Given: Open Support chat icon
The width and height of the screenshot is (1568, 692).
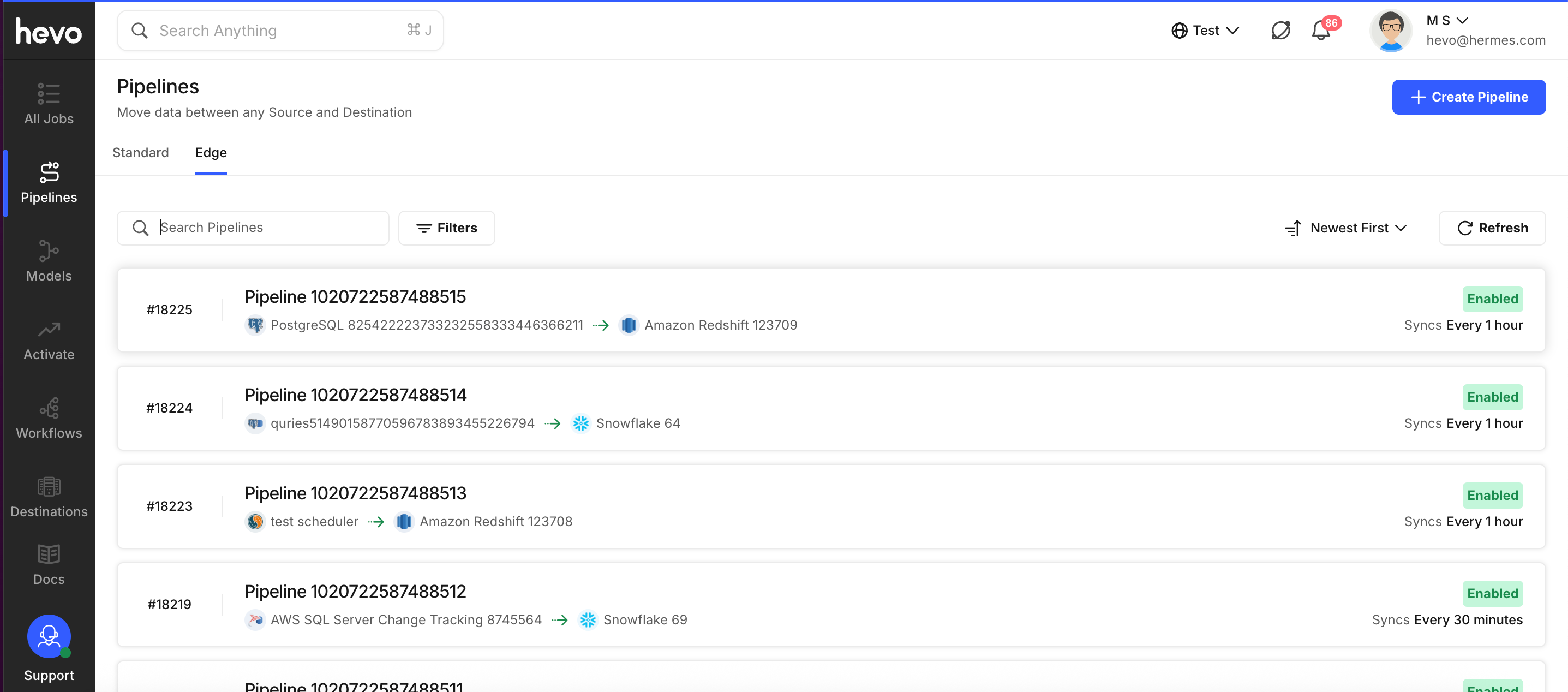Looking at the screenshot, I should pyautogui.click(x=49, y=637).
